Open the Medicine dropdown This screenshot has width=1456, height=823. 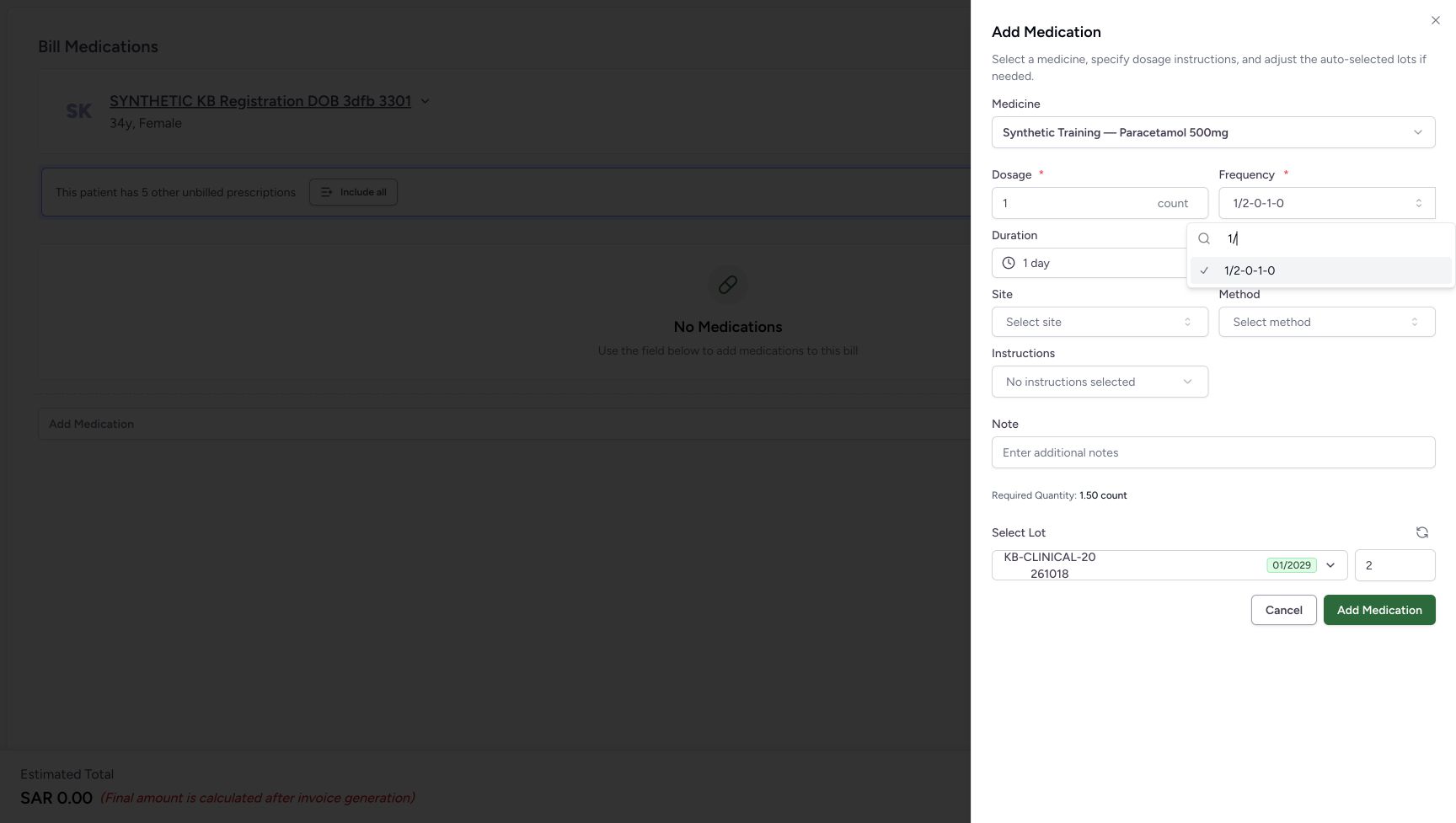1213,132
